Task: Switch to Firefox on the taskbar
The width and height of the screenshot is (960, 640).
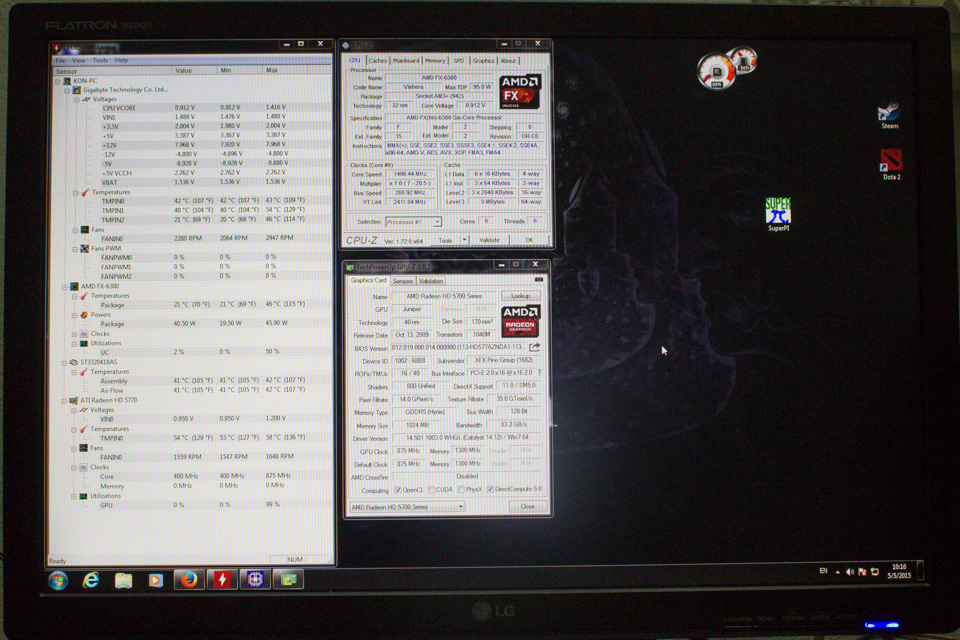Action: [189, 579]
